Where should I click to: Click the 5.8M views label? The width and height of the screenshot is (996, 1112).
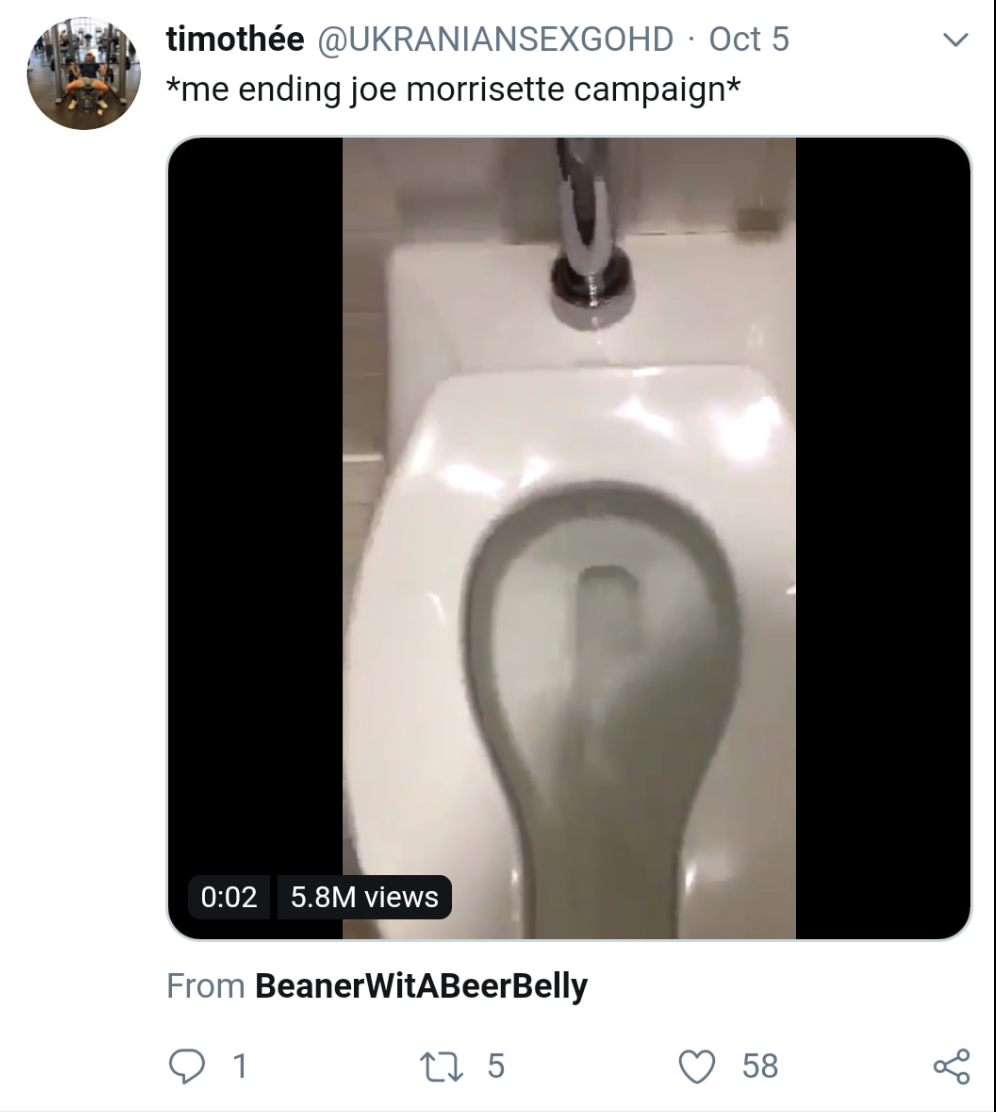[x=364, y=897]
